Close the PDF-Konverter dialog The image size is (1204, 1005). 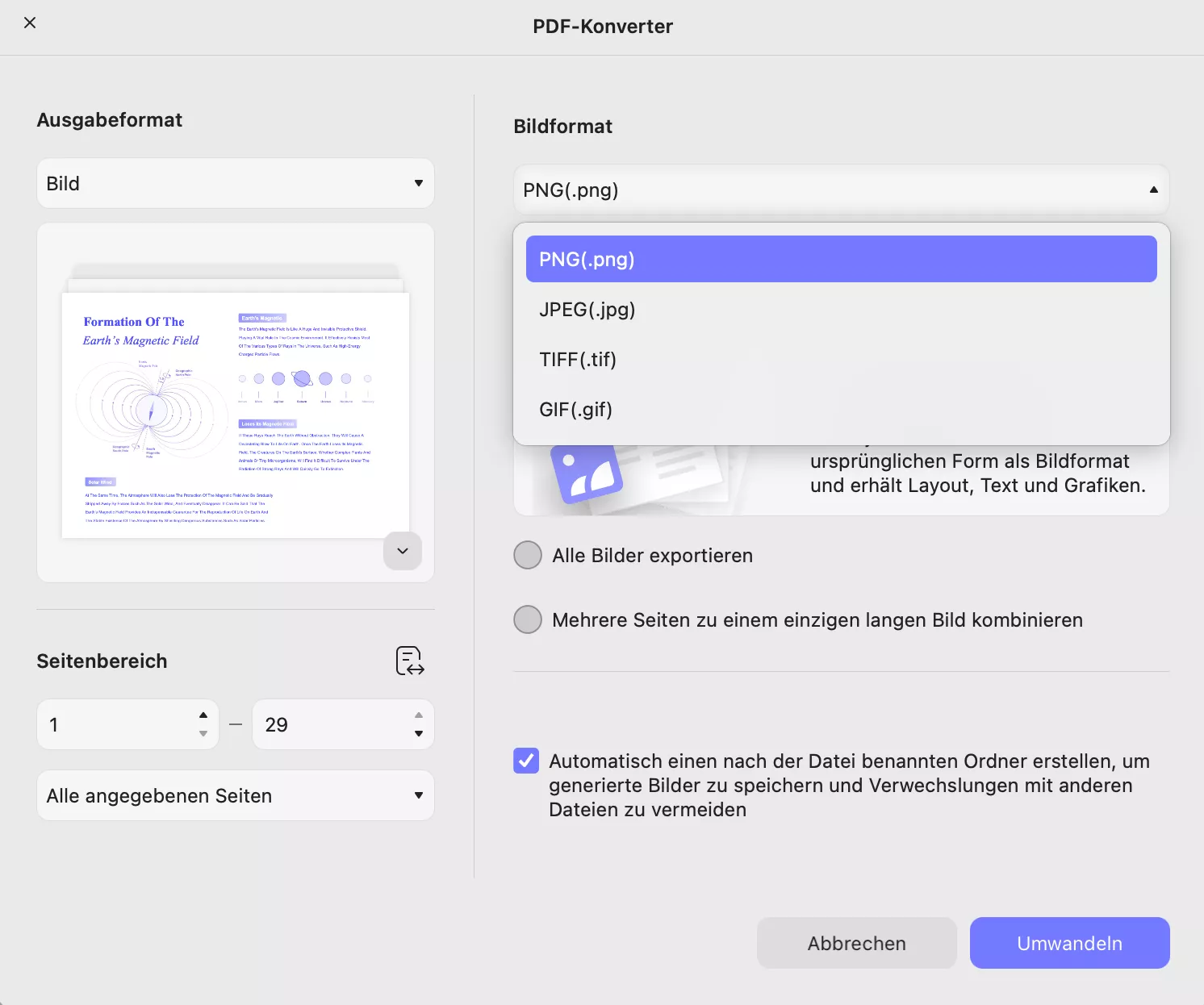pos(30,23)
